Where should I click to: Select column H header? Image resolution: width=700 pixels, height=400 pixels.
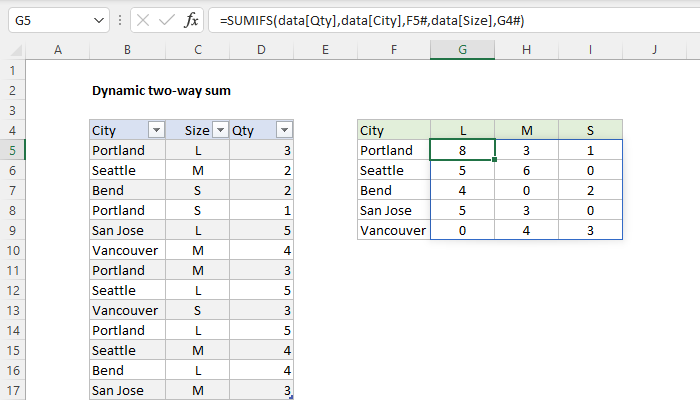coord(526,50)
